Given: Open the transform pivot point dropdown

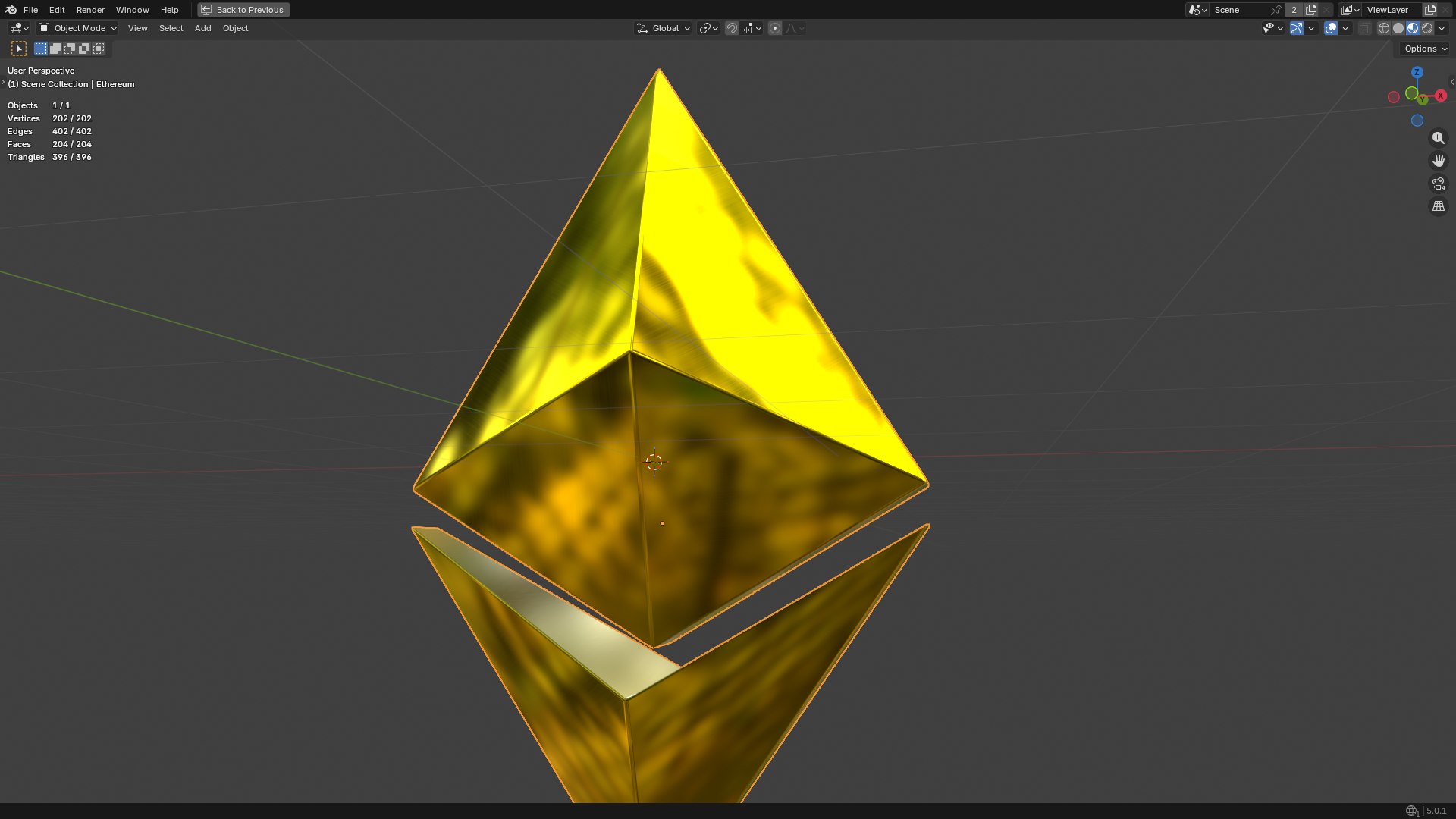Looking at the screenshot, I should tap(708, 28).
